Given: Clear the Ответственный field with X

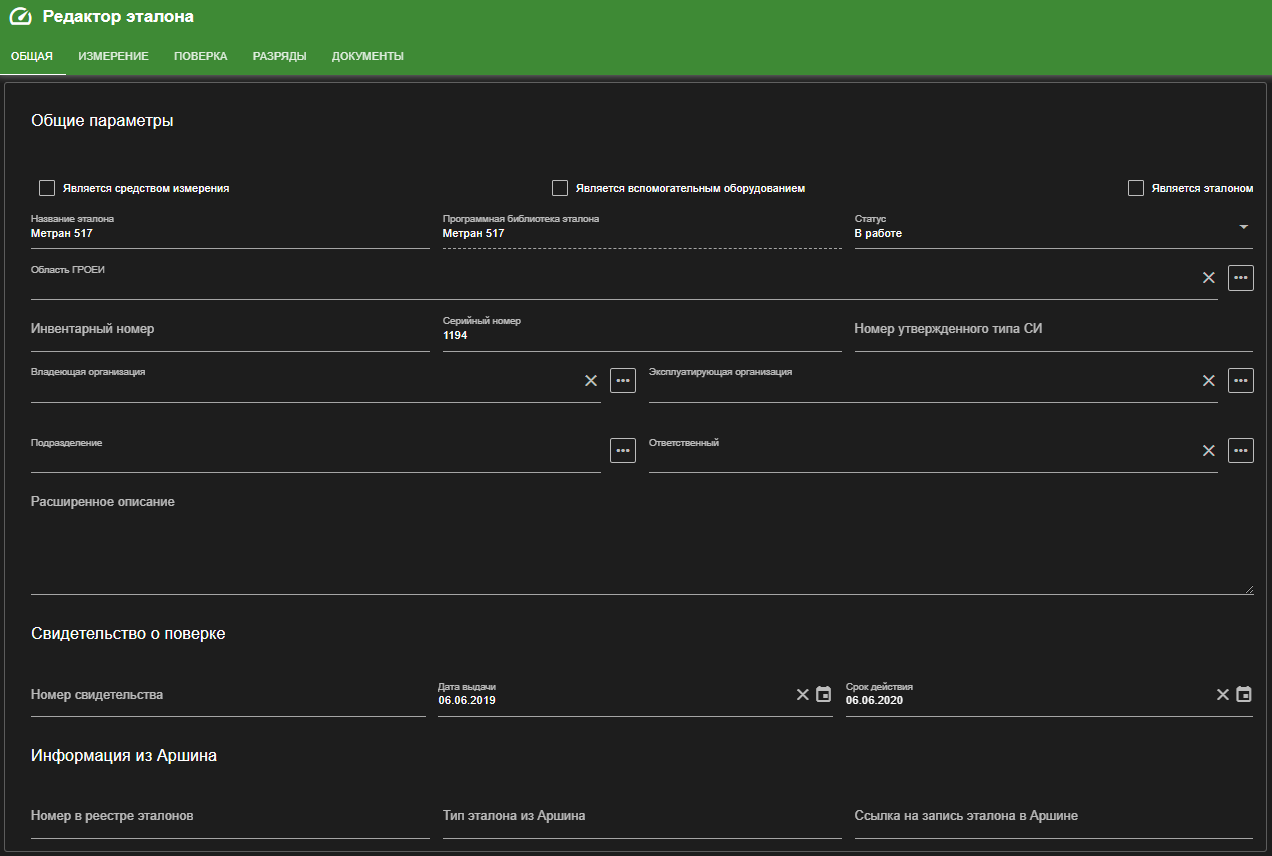Looking at the screenshot, I should (1209, 450).
